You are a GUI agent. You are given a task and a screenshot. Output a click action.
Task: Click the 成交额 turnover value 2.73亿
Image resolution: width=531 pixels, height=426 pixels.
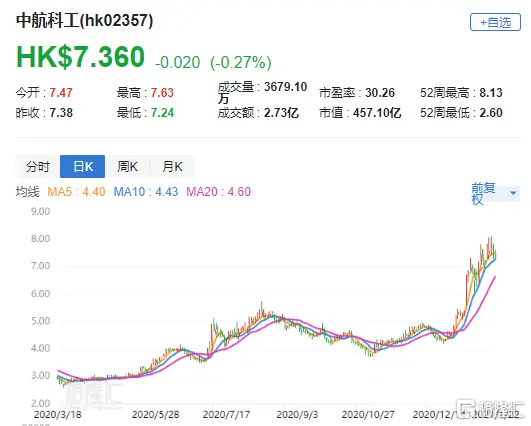[x=281, y=113]
